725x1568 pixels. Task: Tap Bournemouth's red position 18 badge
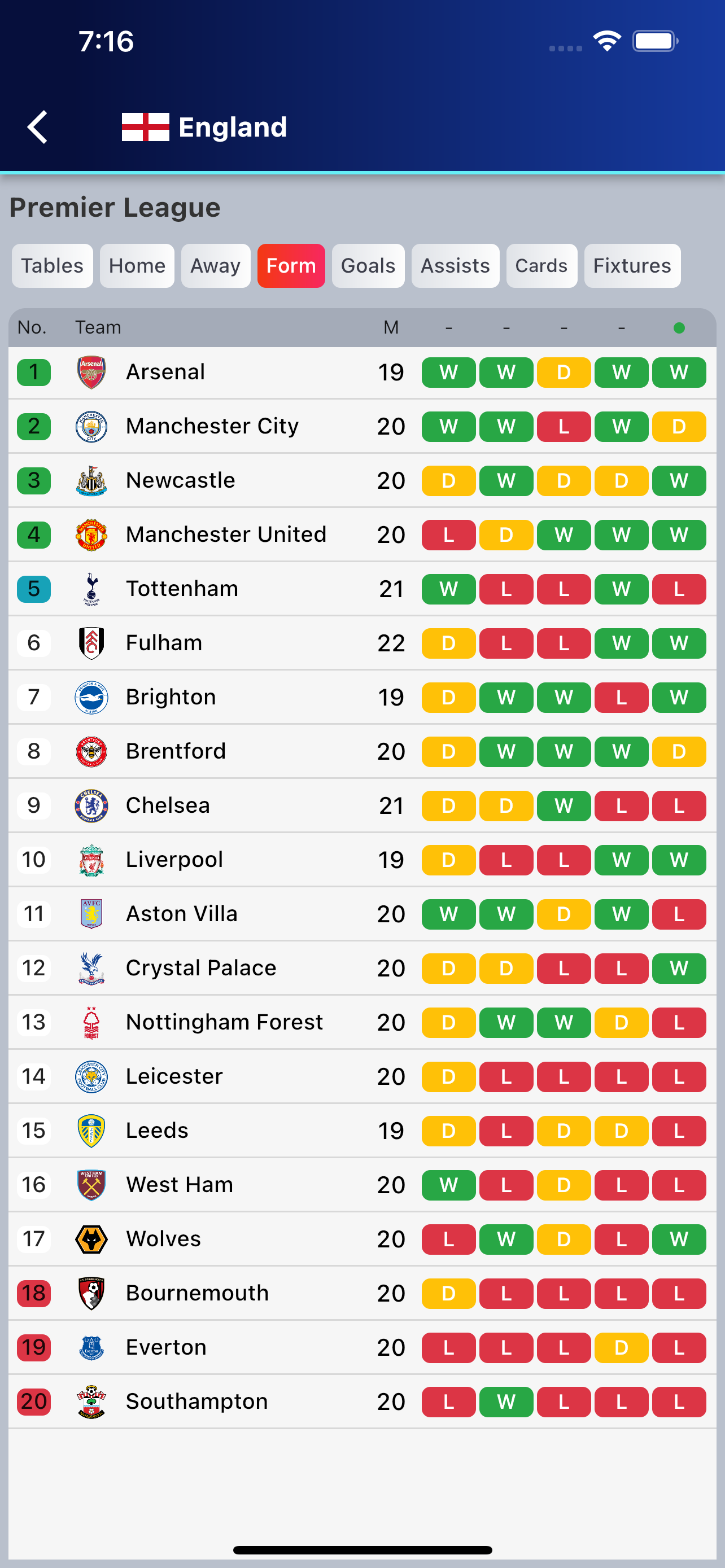pyautogui.click(x=34, y=1293)
